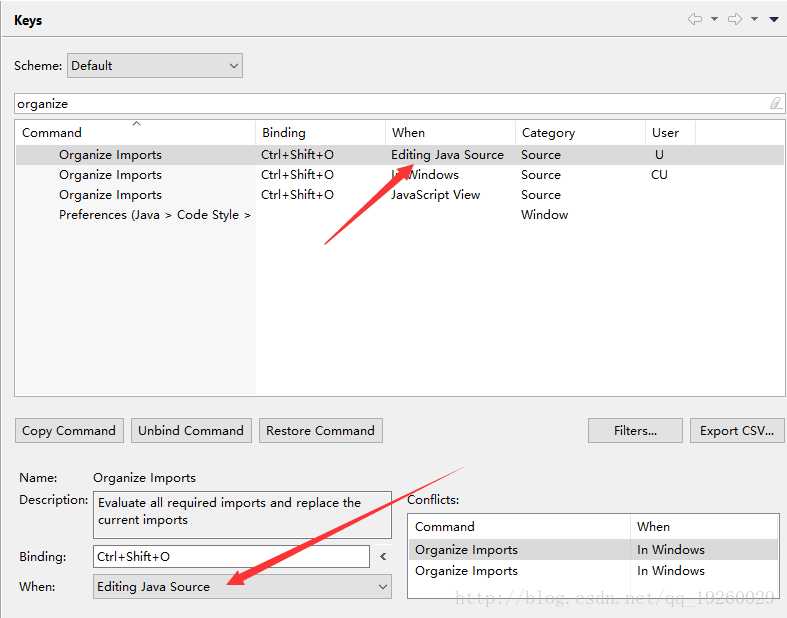Image resolution: width=787 pixels, height=618 pixels.
Task: Click the Restore Command button
Action: [x=320, y=431]
